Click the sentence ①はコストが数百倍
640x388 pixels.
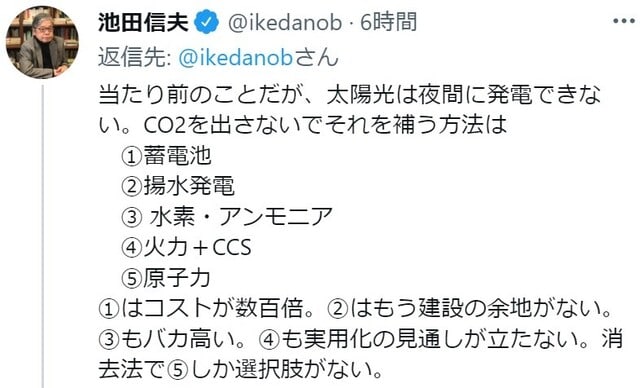pyautogui.click(x=201, y=308)
